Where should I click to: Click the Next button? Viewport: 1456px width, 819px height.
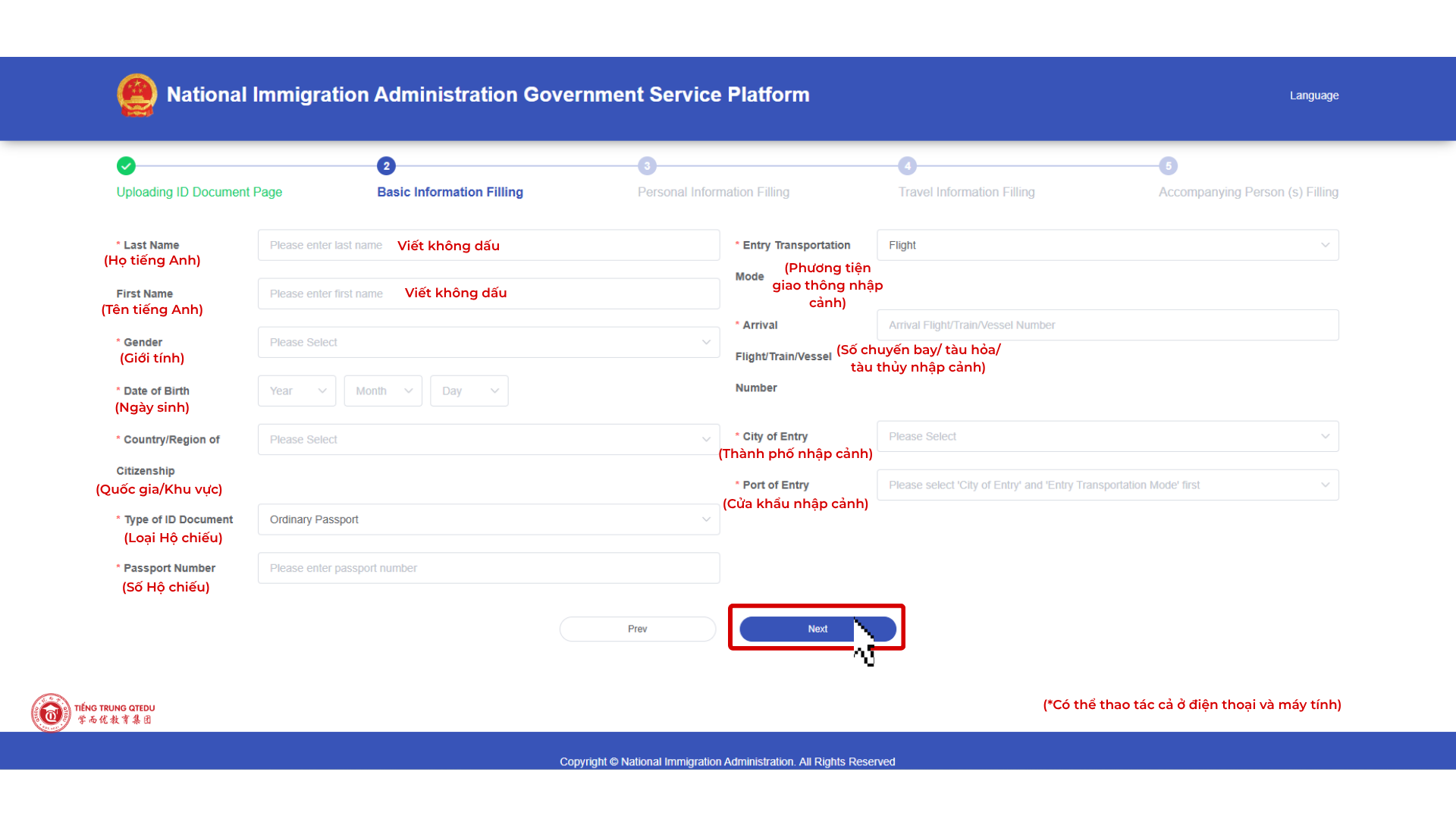817,629
